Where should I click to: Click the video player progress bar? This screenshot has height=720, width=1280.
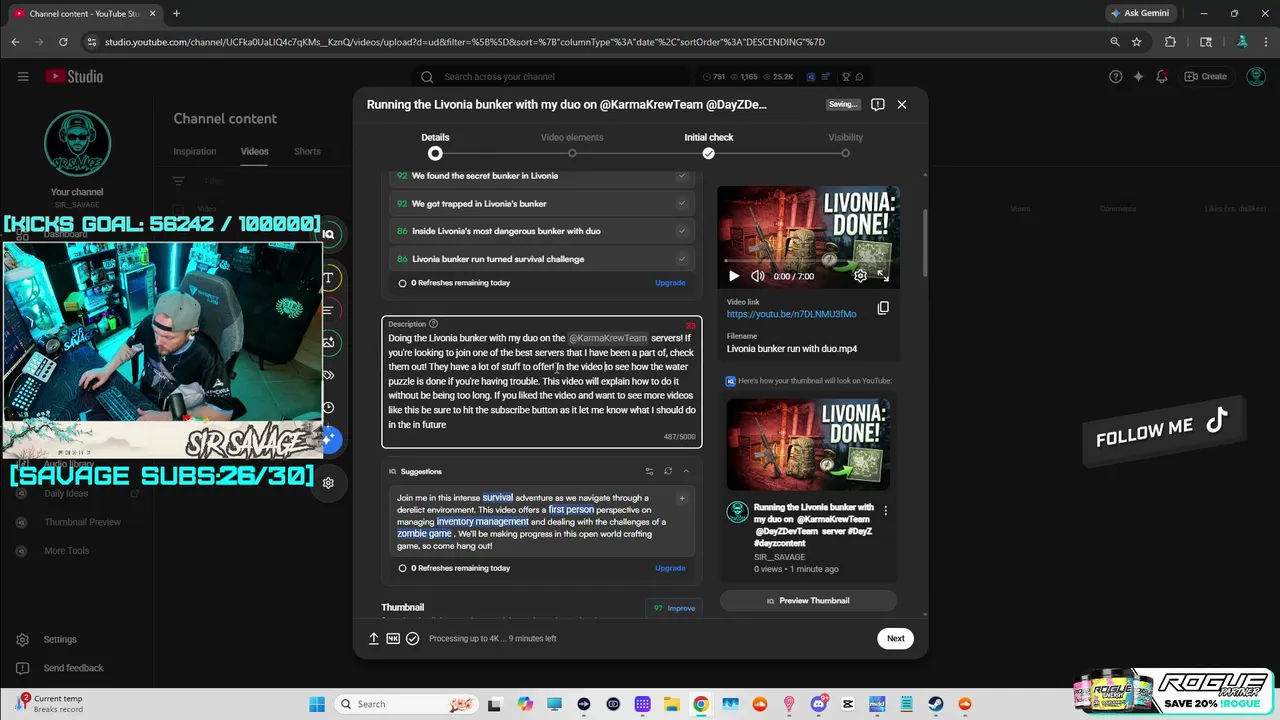click(x=808, y=262)
